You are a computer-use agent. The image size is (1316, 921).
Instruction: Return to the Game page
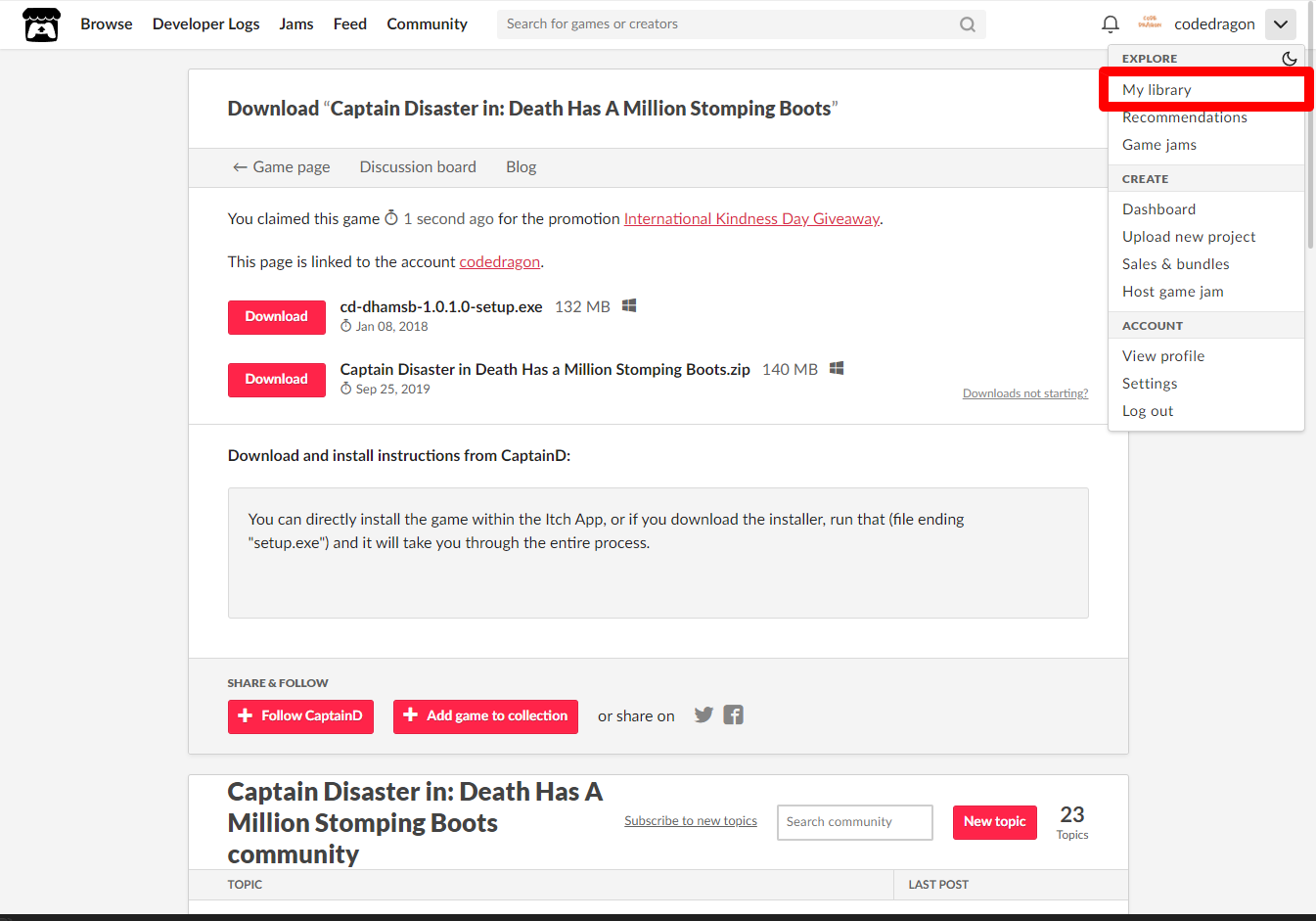pos(281,167)
